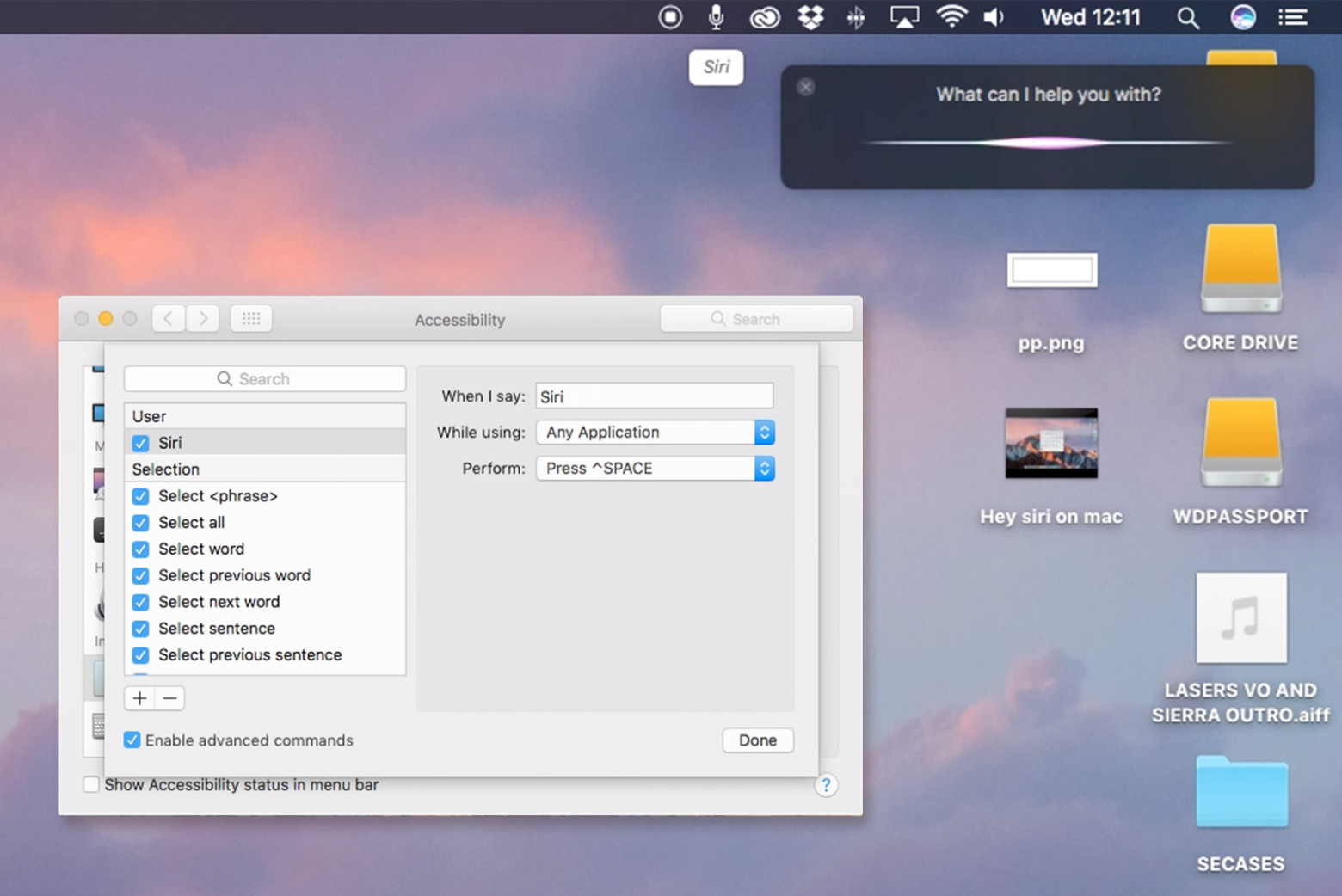Click the Siri icon in the menu bar
This screenshot has width=1342, height=896.
coord(1242,17)
